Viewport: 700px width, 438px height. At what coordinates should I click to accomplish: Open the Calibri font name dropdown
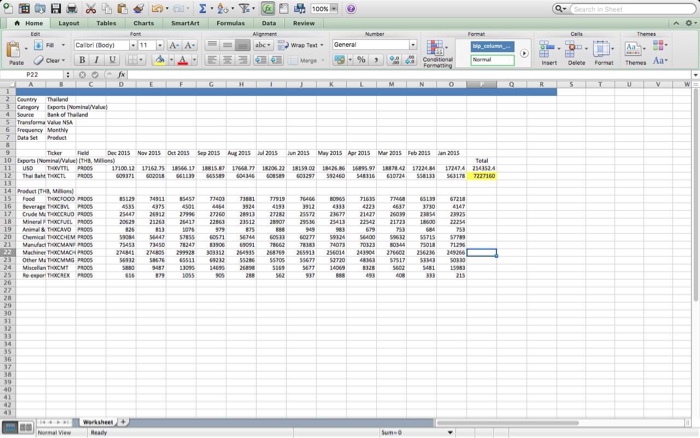coord(131,45)
